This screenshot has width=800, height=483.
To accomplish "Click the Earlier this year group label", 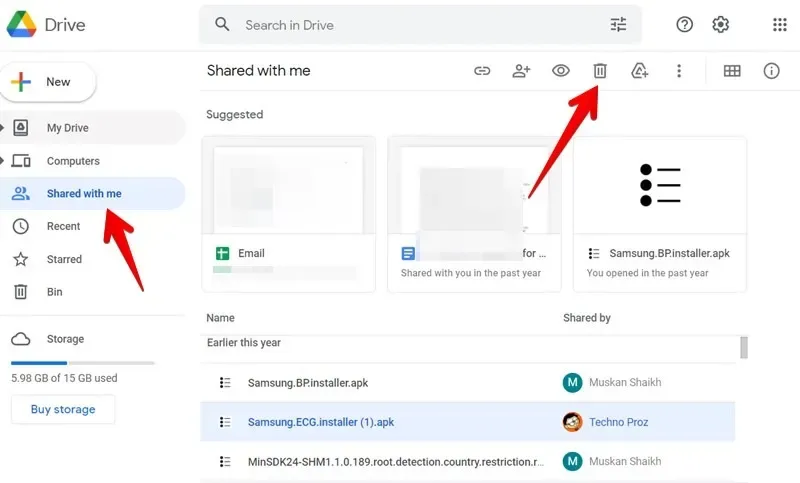I will pos(244,342).
